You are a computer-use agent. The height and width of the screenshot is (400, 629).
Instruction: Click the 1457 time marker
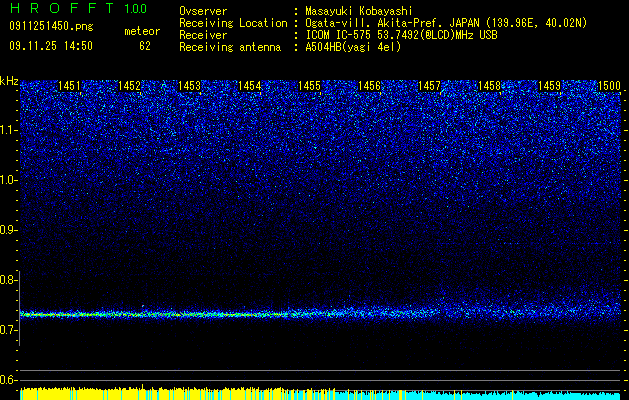pyautogui.click(x=429, y=86)
